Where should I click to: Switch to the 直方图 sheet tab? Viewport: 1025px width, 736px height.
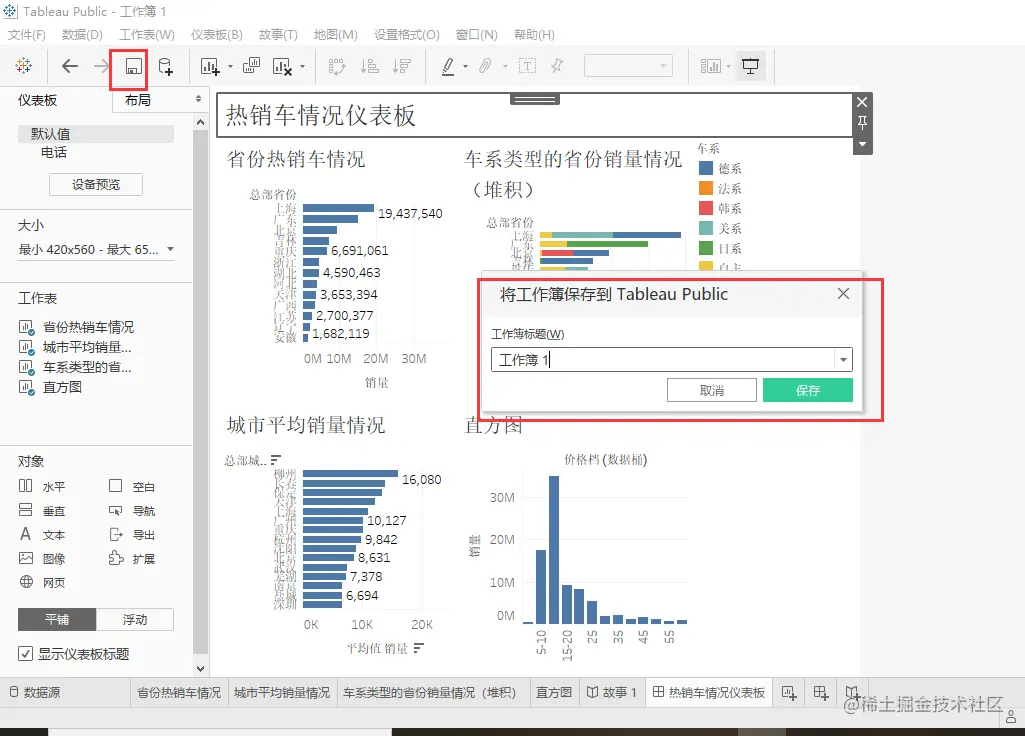pyautogui.click(x=553, y=692)
